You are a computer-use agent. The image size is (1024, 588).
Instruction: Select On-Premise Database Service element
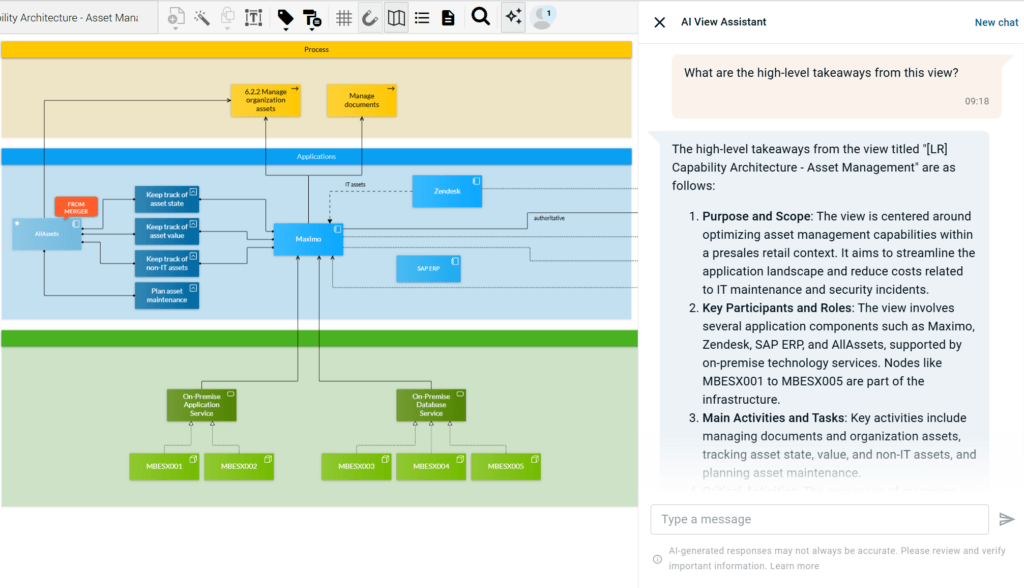[x=431, y=405]
